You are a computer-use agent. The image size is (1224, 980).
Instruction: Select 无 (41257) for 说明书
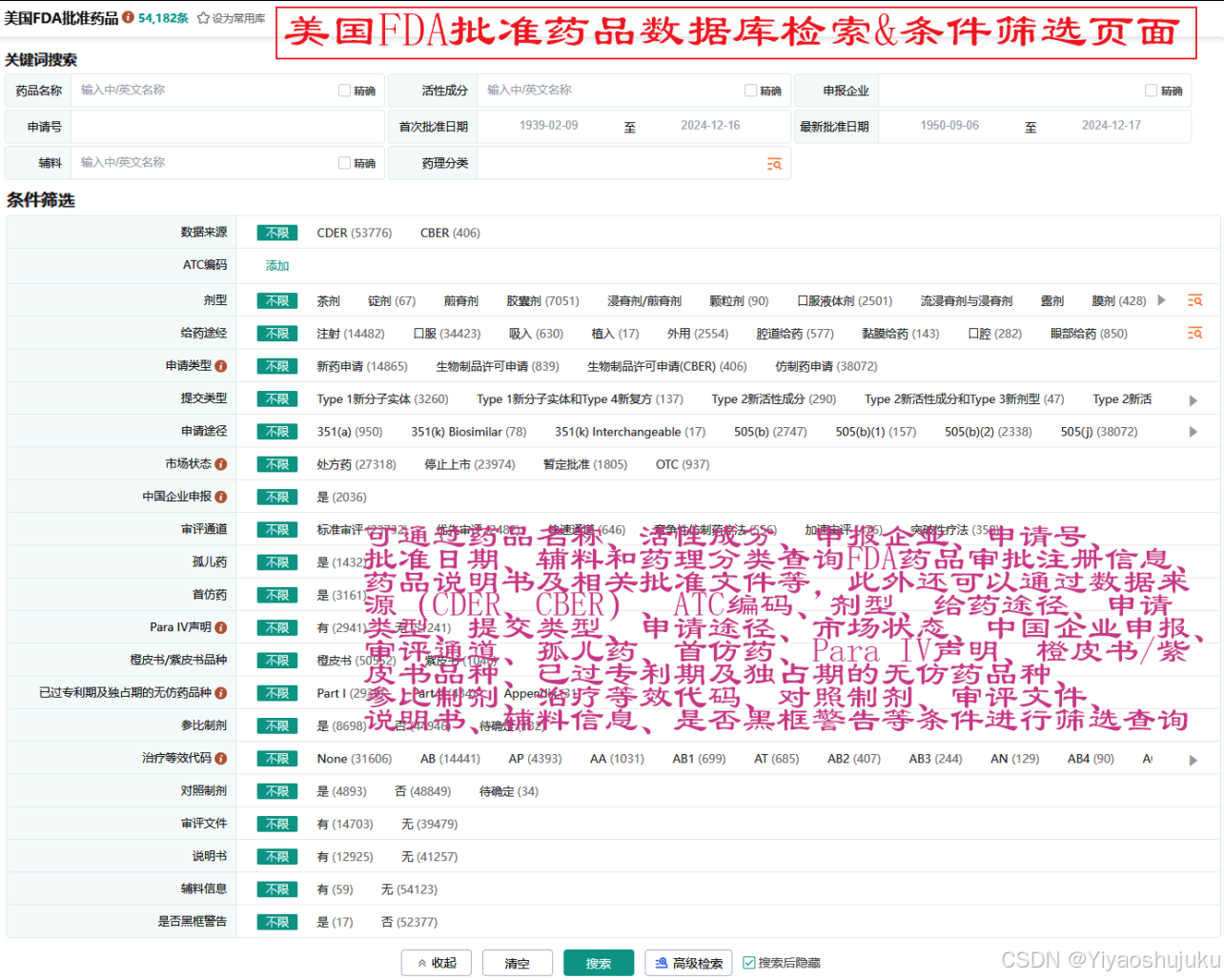(x=429, y=857)
